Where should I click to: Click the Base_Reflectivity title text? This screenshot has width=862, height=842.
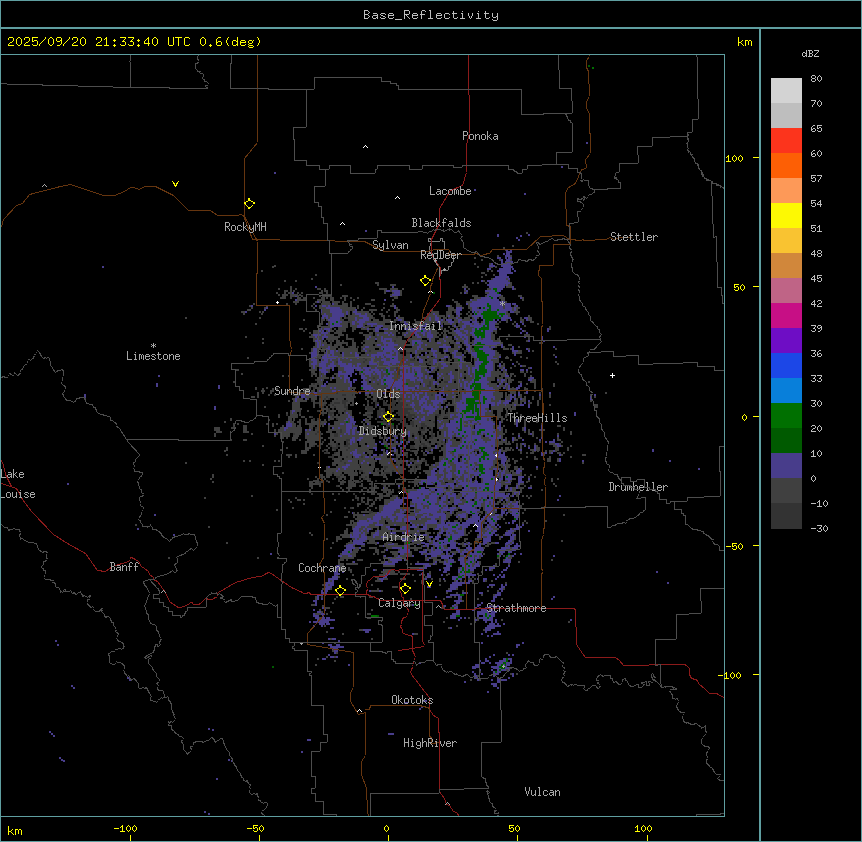tap(430, 15)
